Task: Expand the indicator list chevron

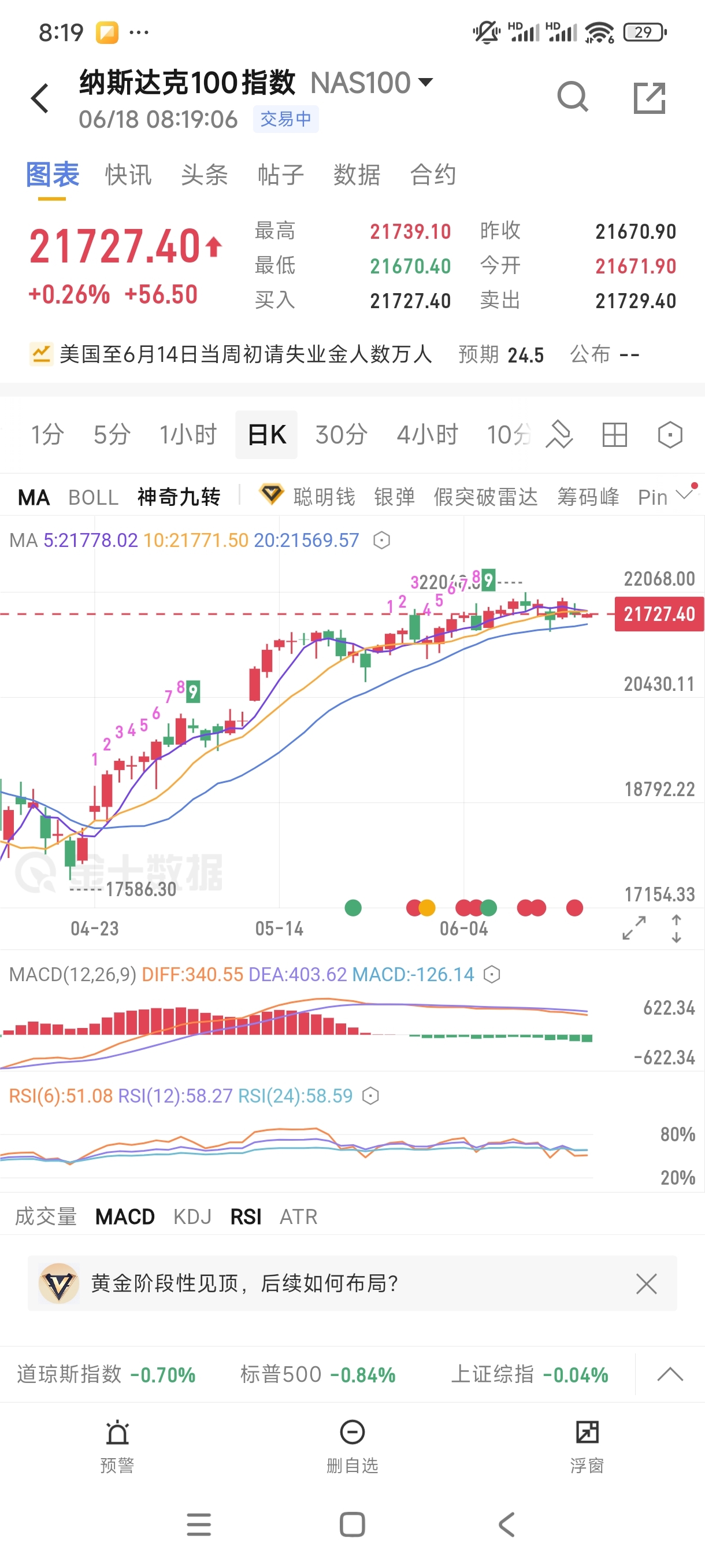Action: [x=685, y=494]
